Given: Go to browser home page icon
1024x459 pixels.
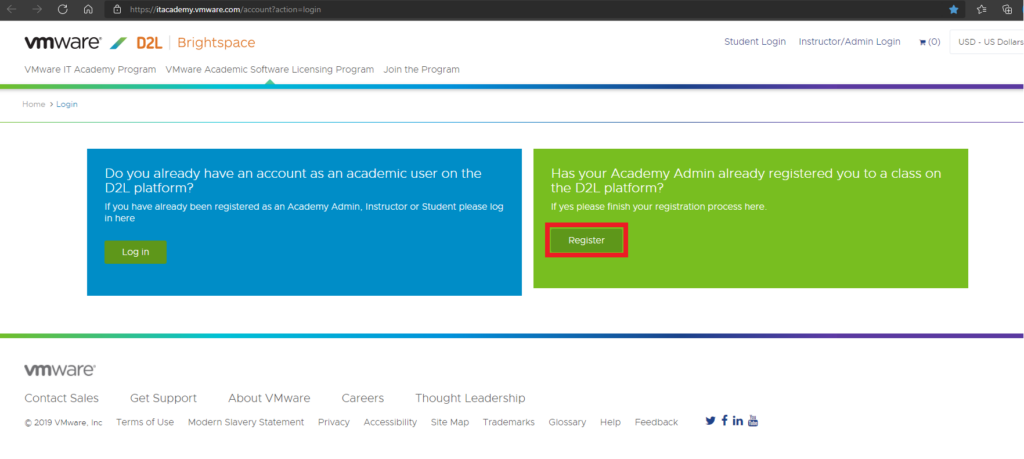Looking at the screenshot, I should [88, 10].
